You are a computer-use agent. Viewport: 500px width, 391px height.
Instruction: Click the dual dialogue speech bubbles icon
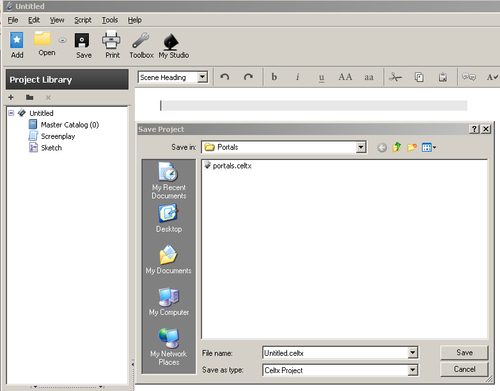click(x=469, y=77)
